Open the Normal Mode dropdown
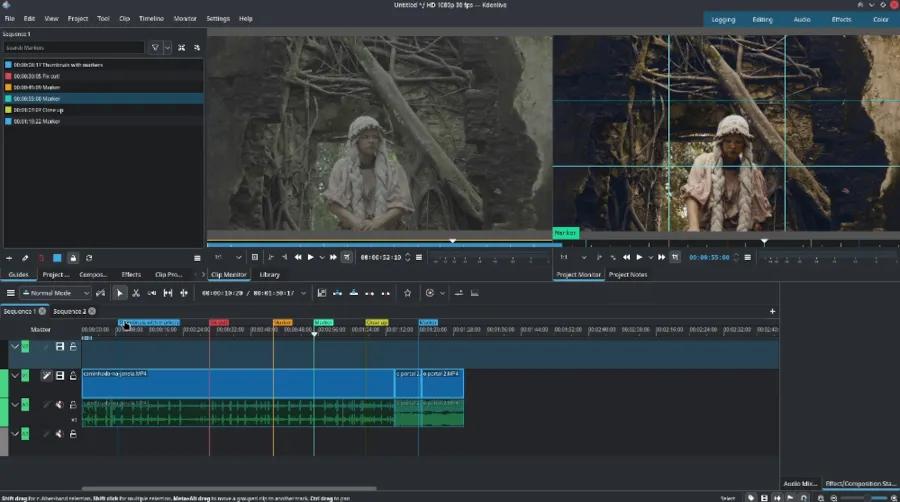The height and width of the screenshot is (502, 900). pyautogui.click(x=56, y=293)
